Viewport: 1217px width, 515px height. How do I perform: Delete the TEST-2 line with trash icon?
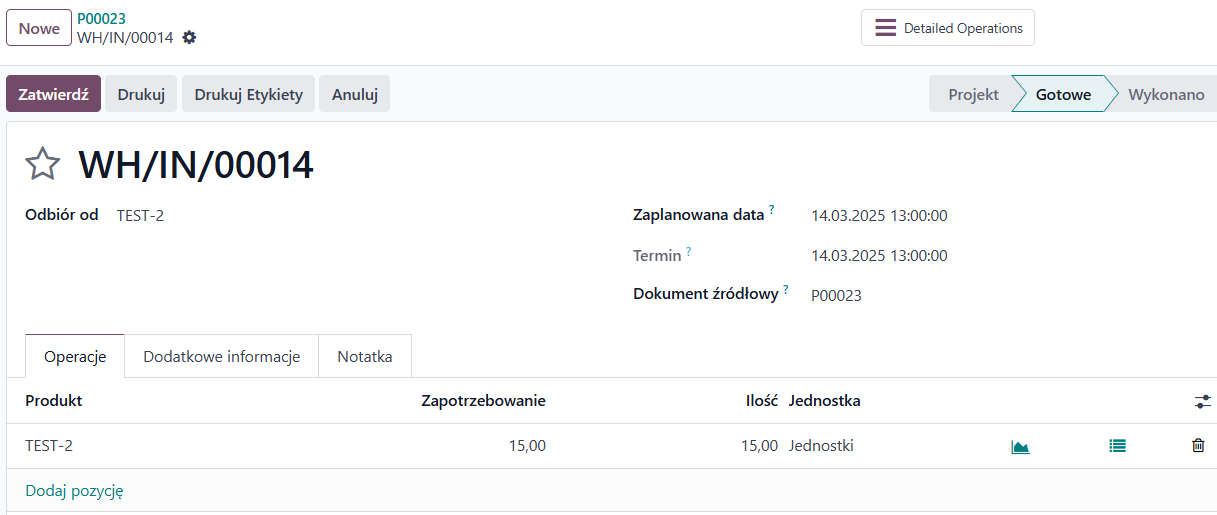1198,446
